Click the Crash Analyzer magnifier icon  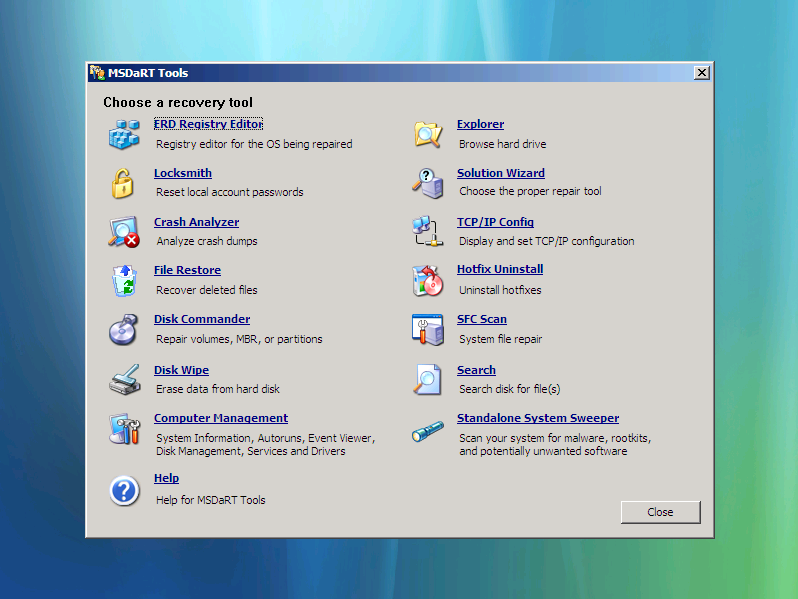pyautogui.click(x=124, y=232)
